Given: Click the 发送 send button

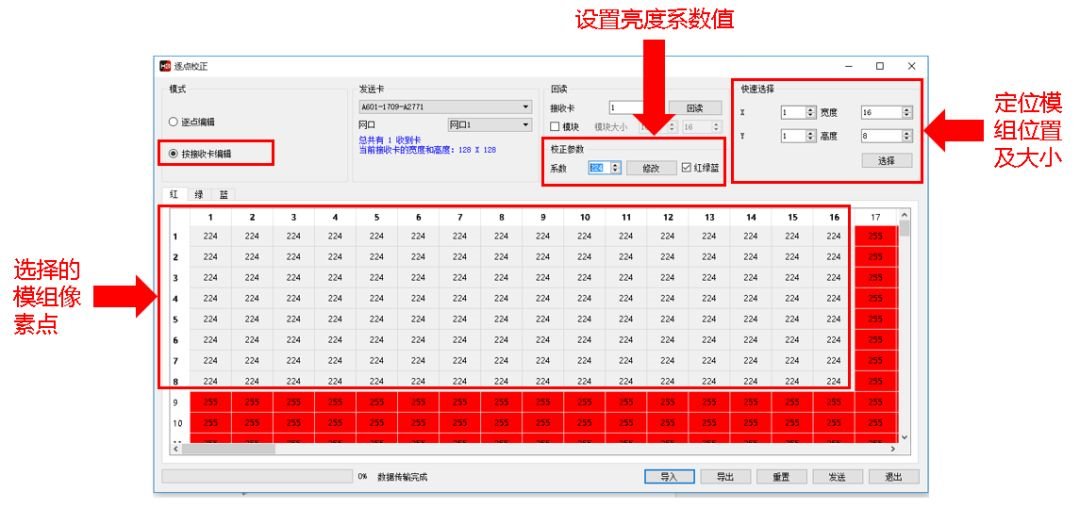Looking at the screenshot, I should (x=837, y=476).
